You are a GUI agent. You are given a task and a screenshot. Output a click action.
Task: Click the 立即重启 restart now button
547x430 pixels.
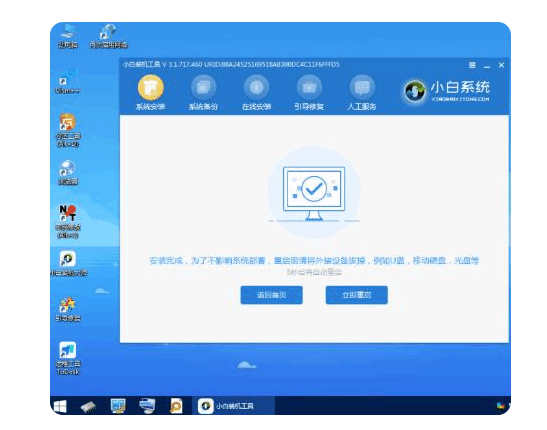[357, 295]
